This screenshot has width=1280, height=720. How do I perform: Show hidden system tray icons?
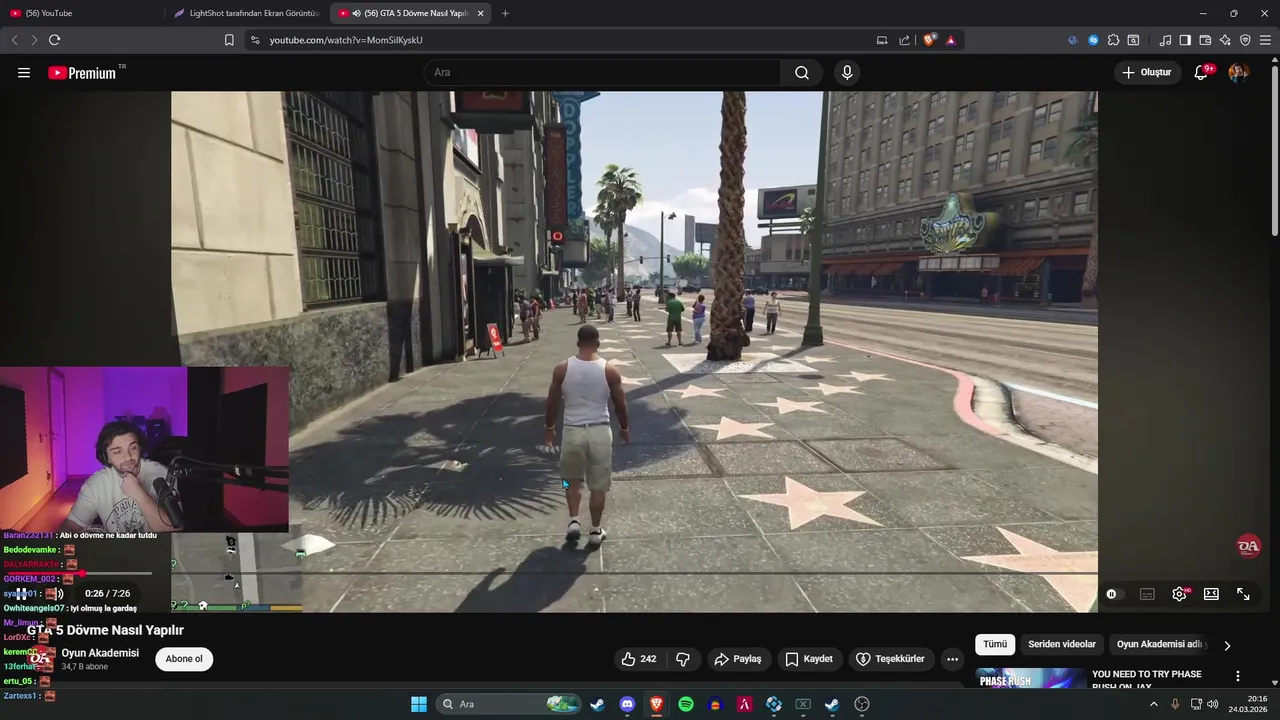pos(1153,704)
